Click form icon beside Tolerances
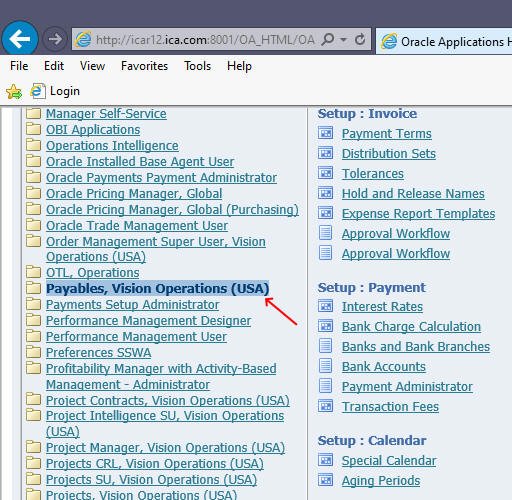Image resolution: width=512 pixels, height=500 pixels. coord(326,173)
